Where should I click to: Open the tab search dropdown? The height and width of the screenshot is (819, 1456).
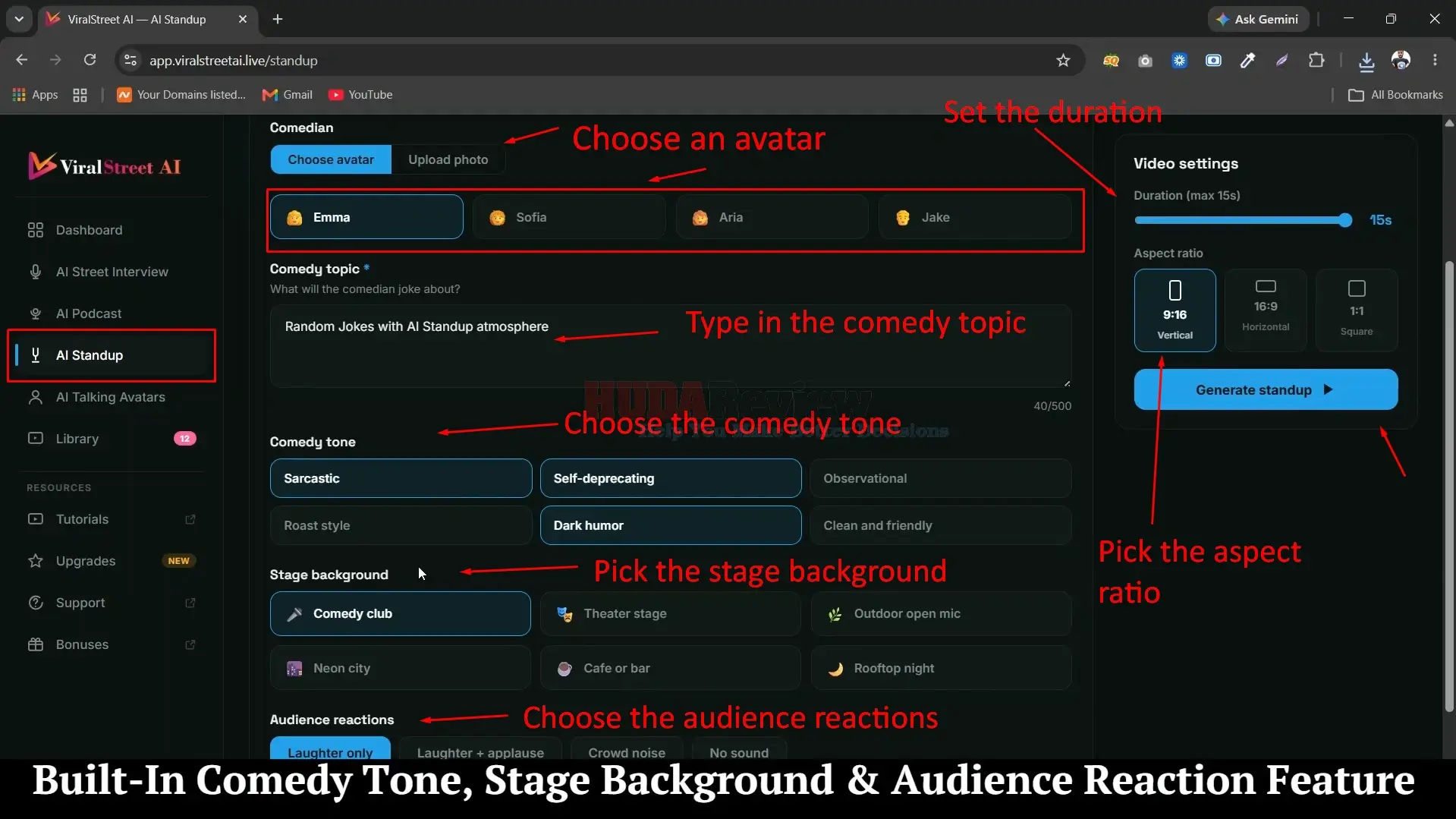coord(19,19)
